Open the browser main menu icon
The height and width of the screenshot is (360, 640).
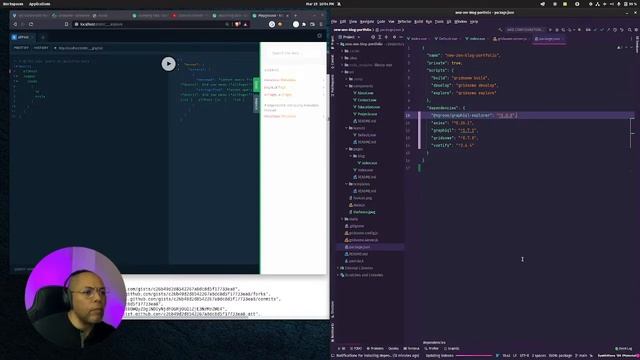(x=321, y=24)
